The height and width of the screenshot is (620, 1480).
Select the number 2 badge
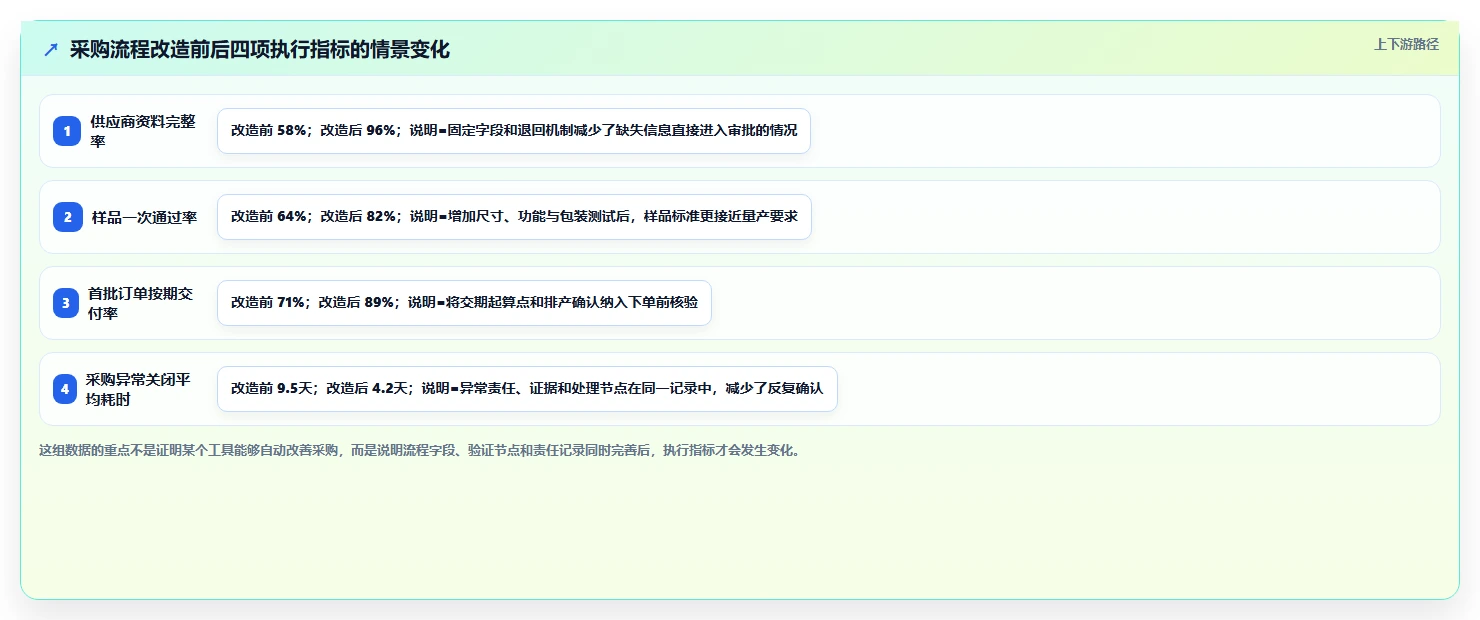(x=68, y=217)
